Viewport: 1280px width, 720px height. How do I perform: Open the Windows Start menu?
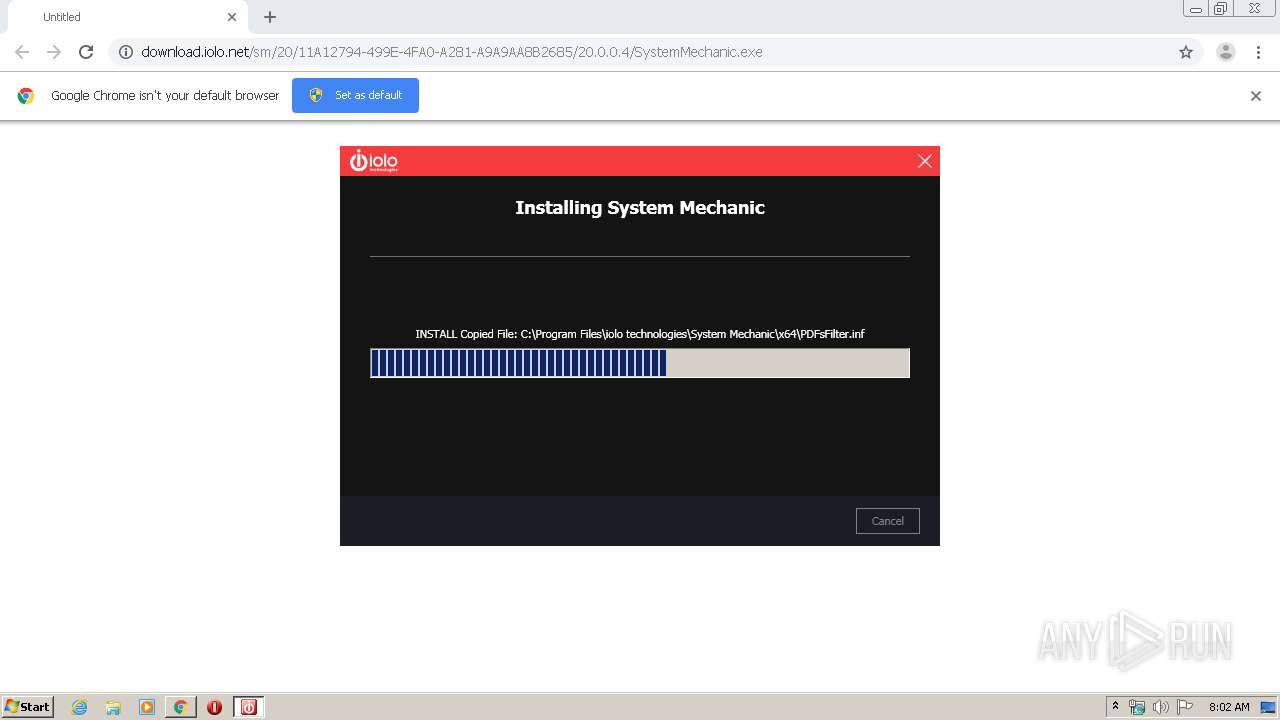tap(28, 706)
